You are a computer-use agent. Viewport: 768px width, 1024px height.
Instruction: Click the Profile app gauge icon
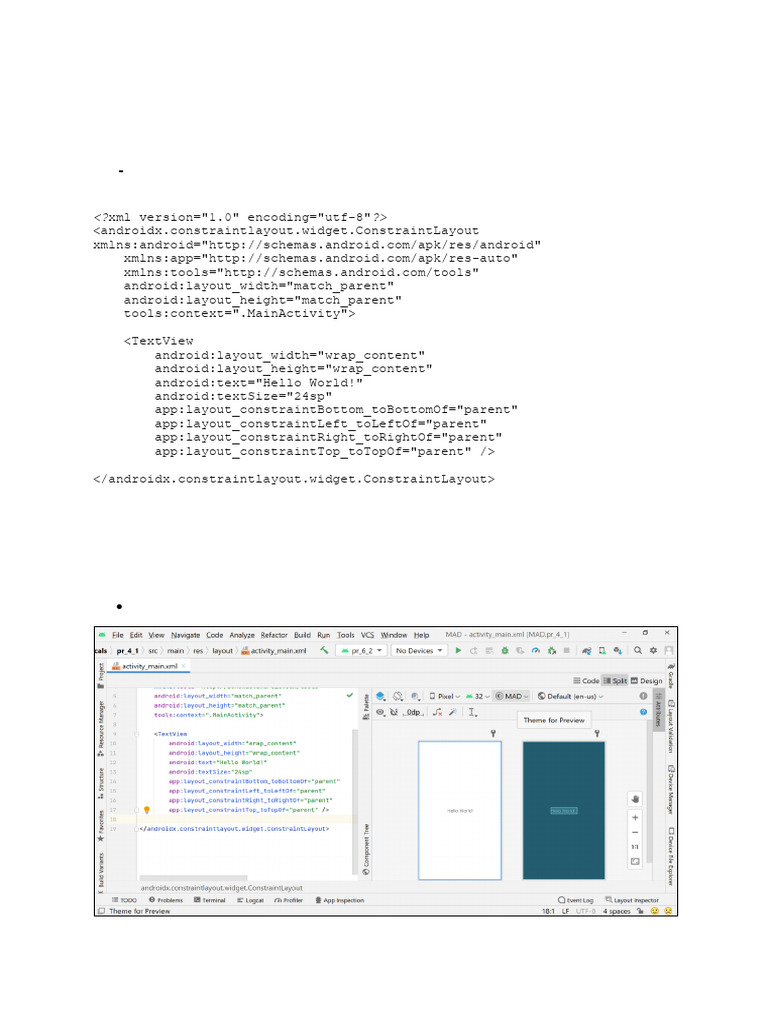pos(536,650)
